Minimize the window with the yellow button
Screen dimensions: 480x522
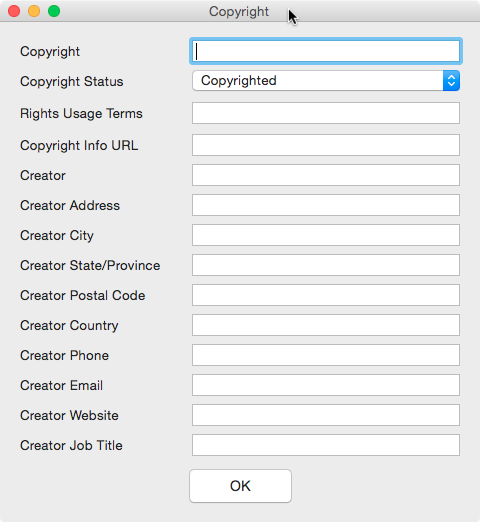click(x=34, y=11)
